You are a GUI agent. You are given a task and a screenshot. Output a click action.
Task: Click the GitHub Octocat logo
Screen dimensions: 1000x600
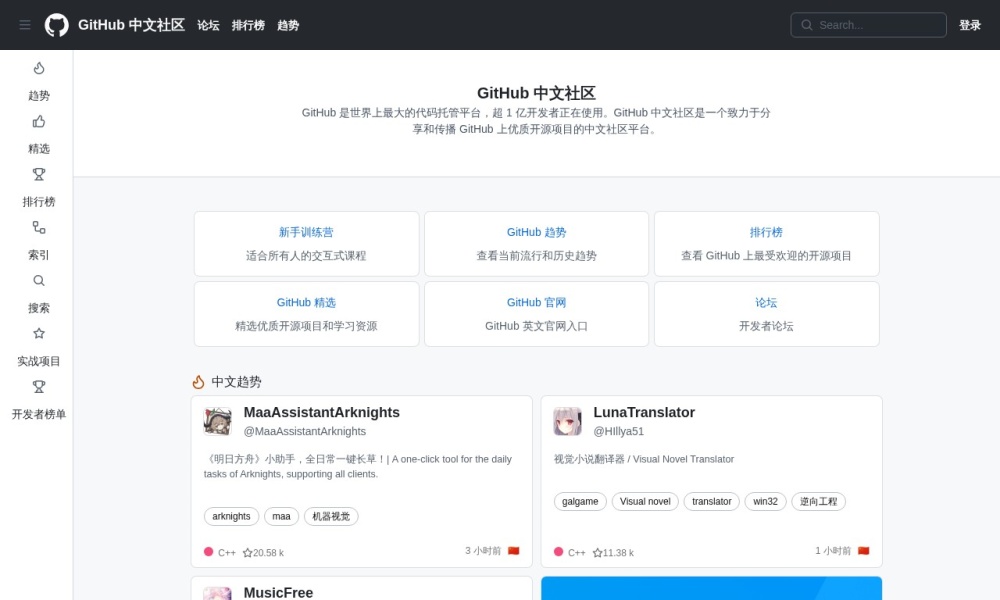57,25
